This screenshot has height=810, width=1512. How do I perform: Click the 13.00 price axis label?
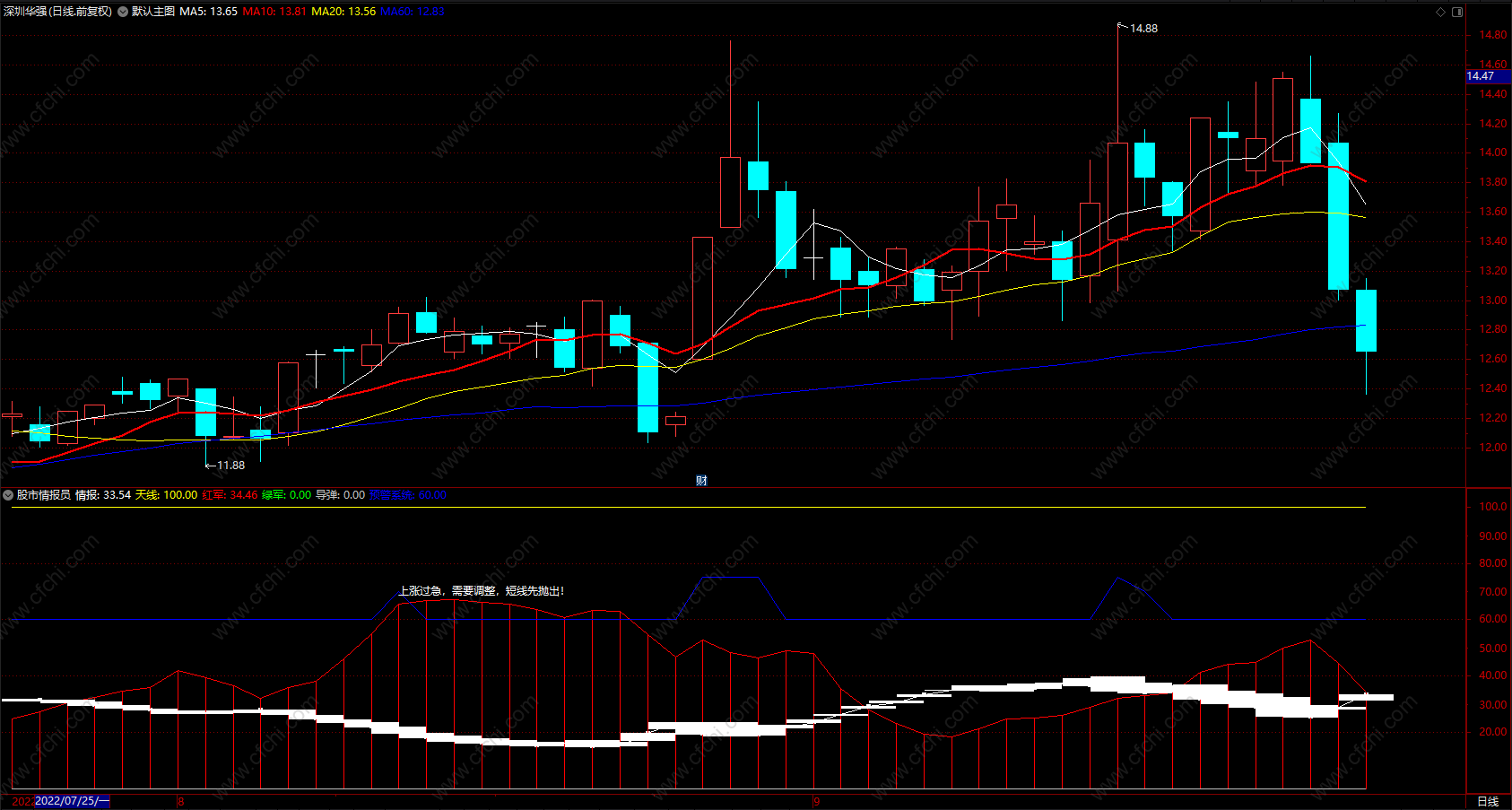point(1493,300)
